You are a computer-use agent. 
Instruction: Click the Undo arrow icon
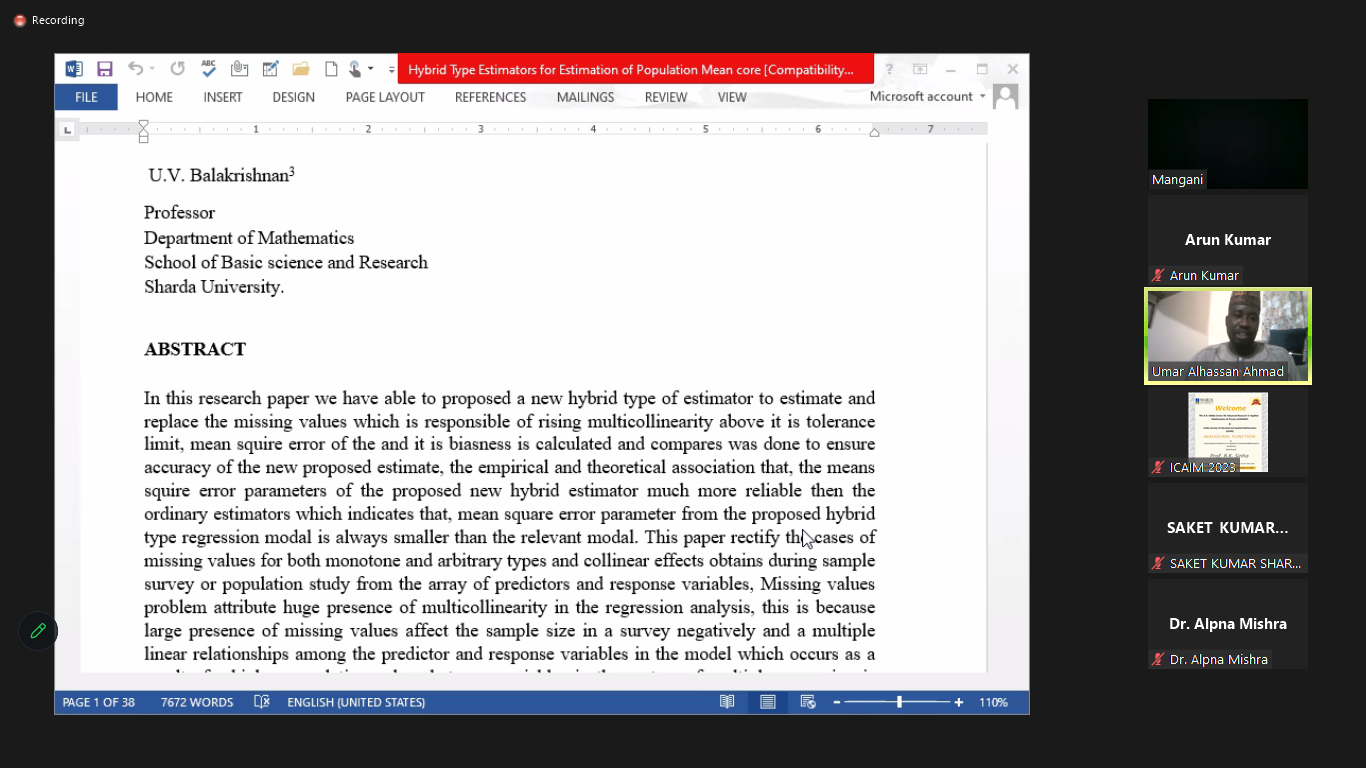[134, 69]
